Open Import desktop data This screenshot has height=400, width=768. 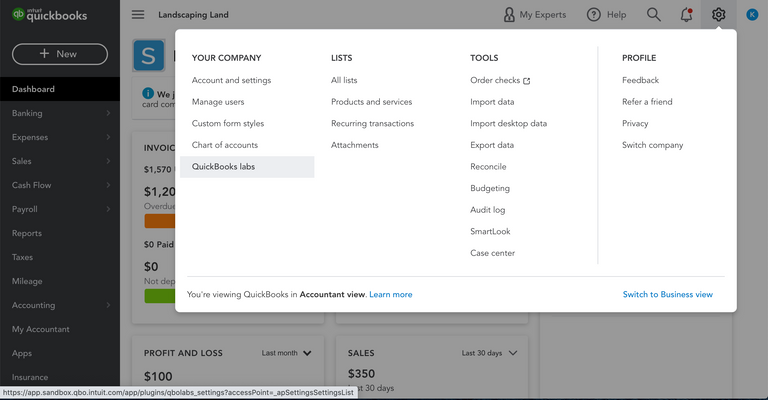click(508, 123)
